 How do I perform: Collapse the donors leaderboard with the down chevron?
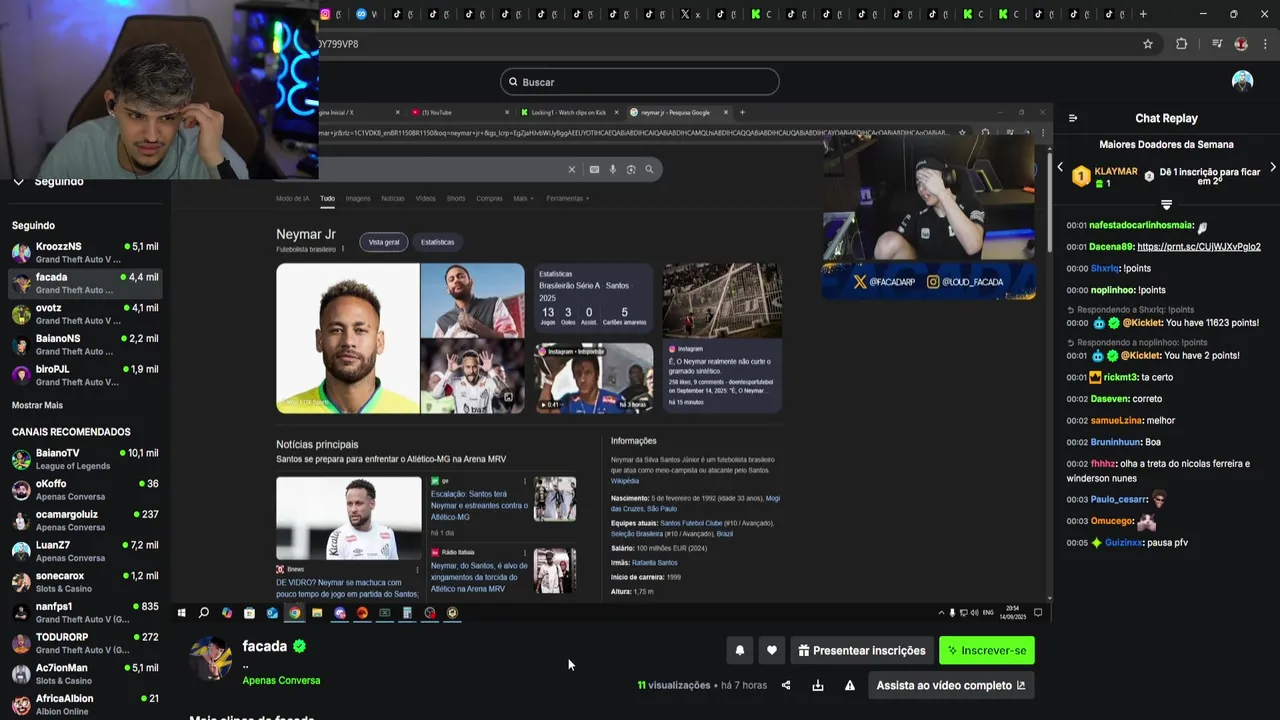[x=1166, y=205]
